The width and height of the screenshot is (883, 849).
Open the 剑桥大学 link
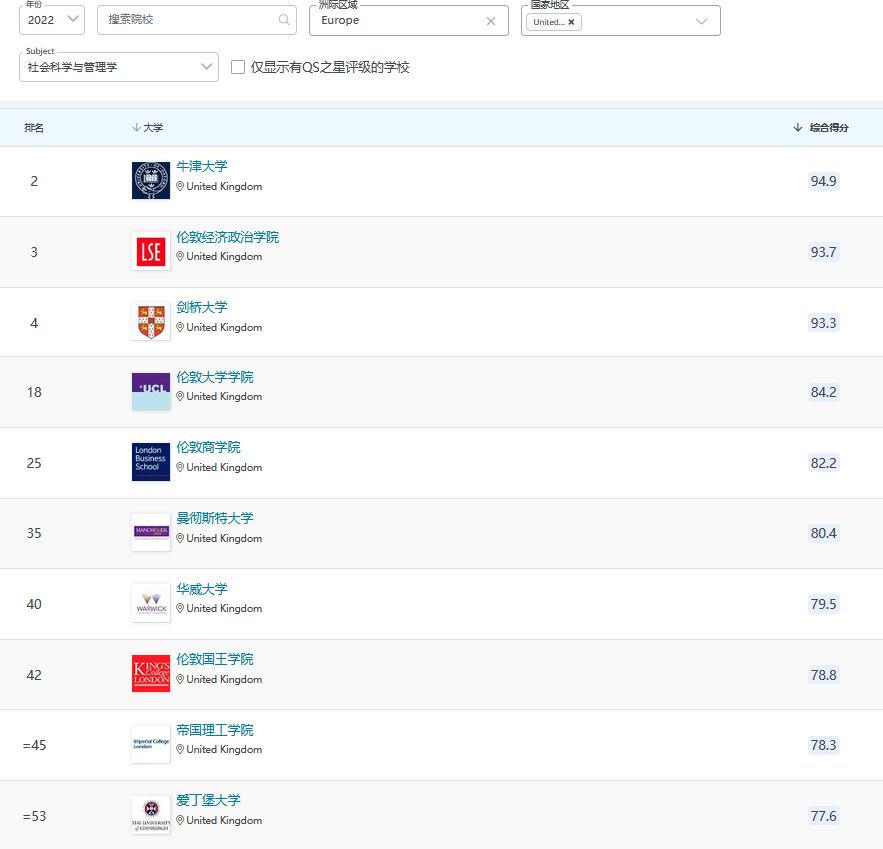[202, 307]
